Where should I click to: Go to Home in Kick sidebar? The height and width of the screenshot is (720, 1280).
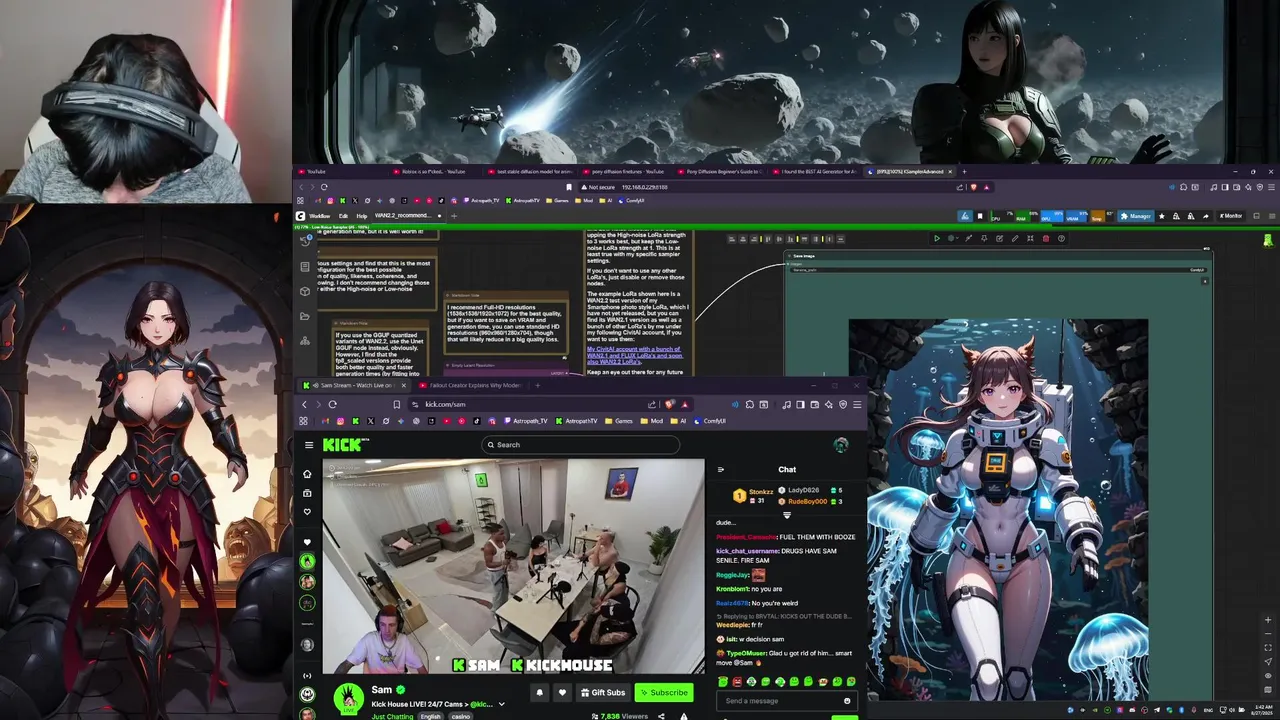pyautogui.click(x=307, y=474)
